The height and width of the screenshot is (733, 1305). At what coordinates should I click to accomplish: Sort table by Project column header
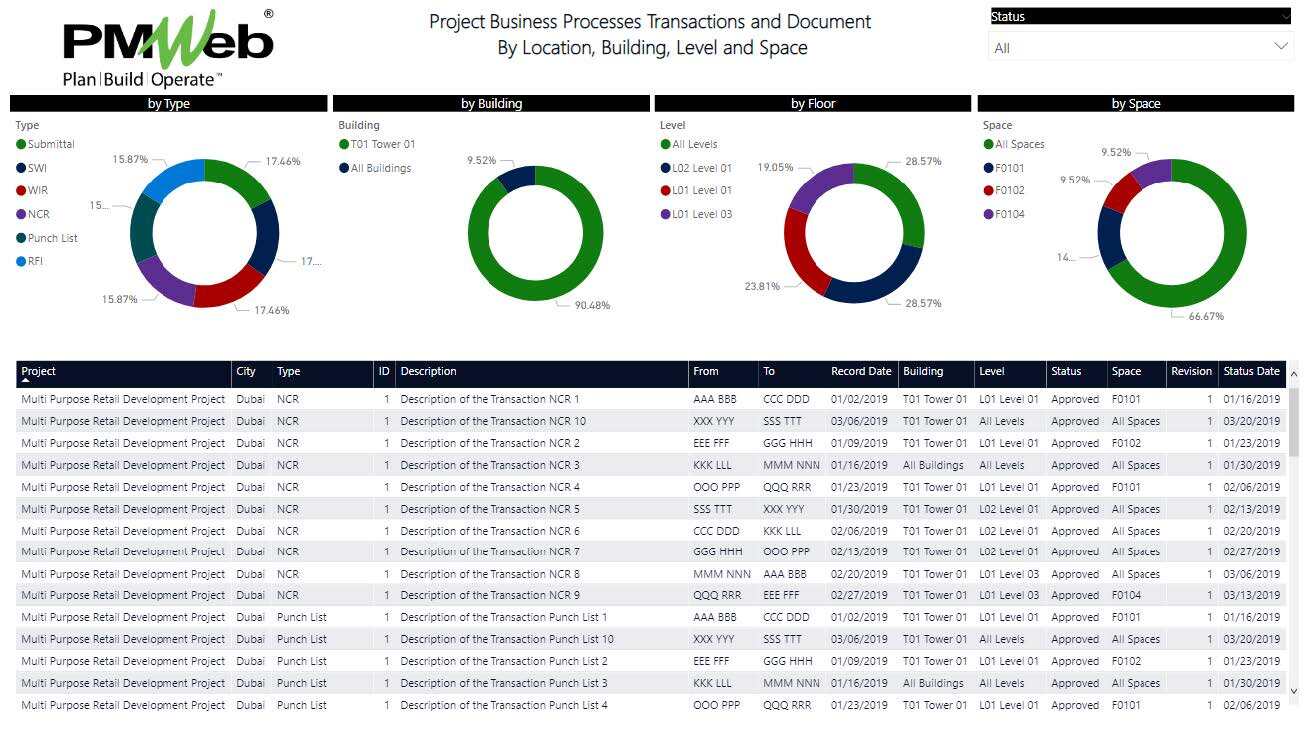tap(39, 371)
